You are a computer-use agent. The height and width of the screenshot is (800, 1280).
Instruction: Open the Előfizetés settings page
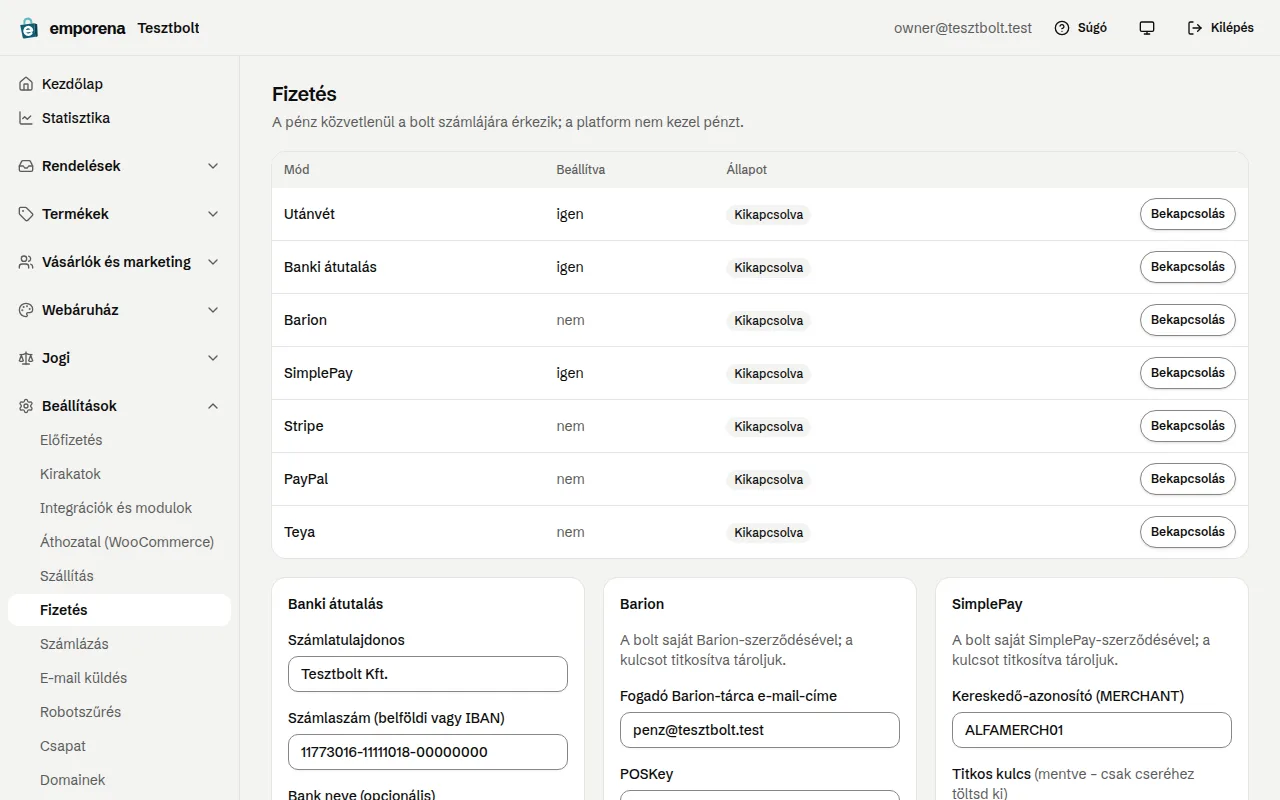point(119,440)
